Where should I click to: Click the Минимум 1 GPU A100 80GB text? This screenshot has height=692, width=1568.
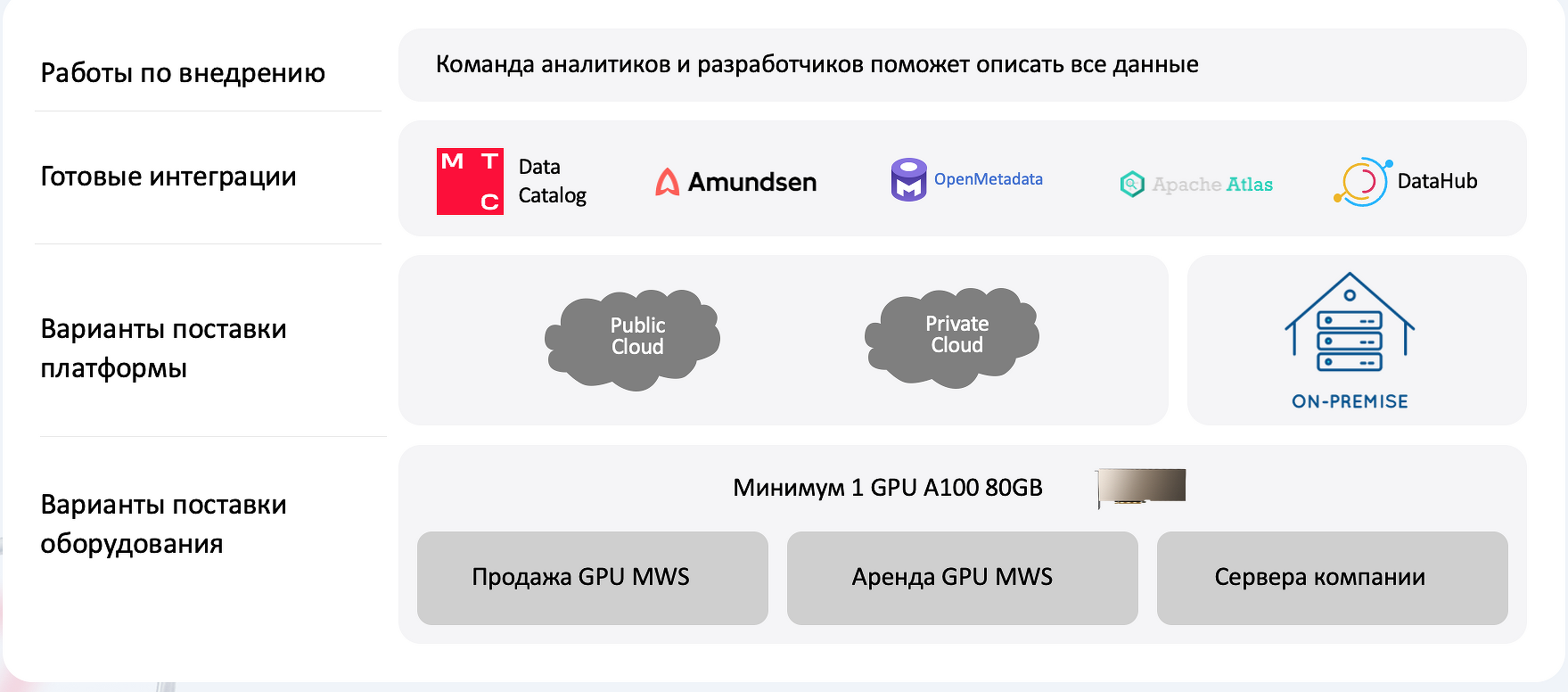[888, 488]
